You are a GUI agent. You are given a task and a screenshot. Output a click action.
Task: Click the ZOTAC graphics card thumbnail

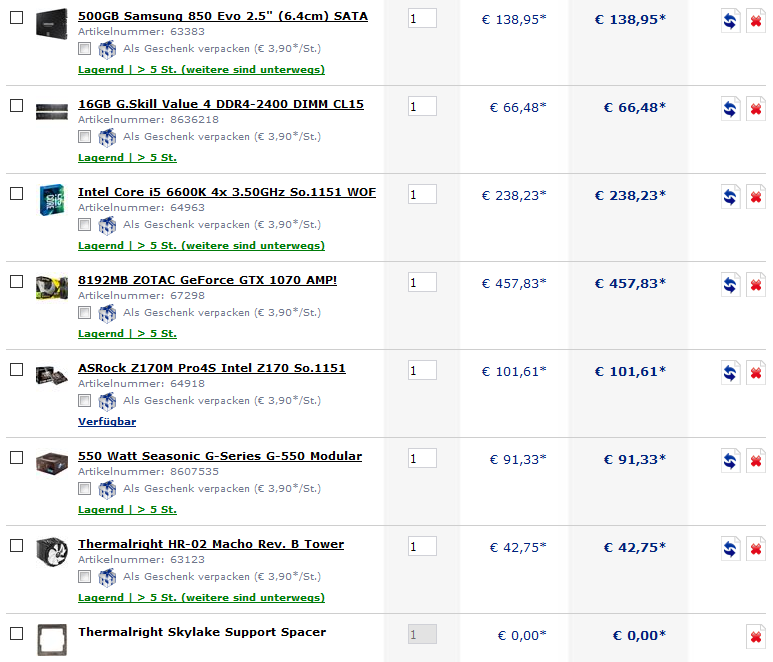52,287
